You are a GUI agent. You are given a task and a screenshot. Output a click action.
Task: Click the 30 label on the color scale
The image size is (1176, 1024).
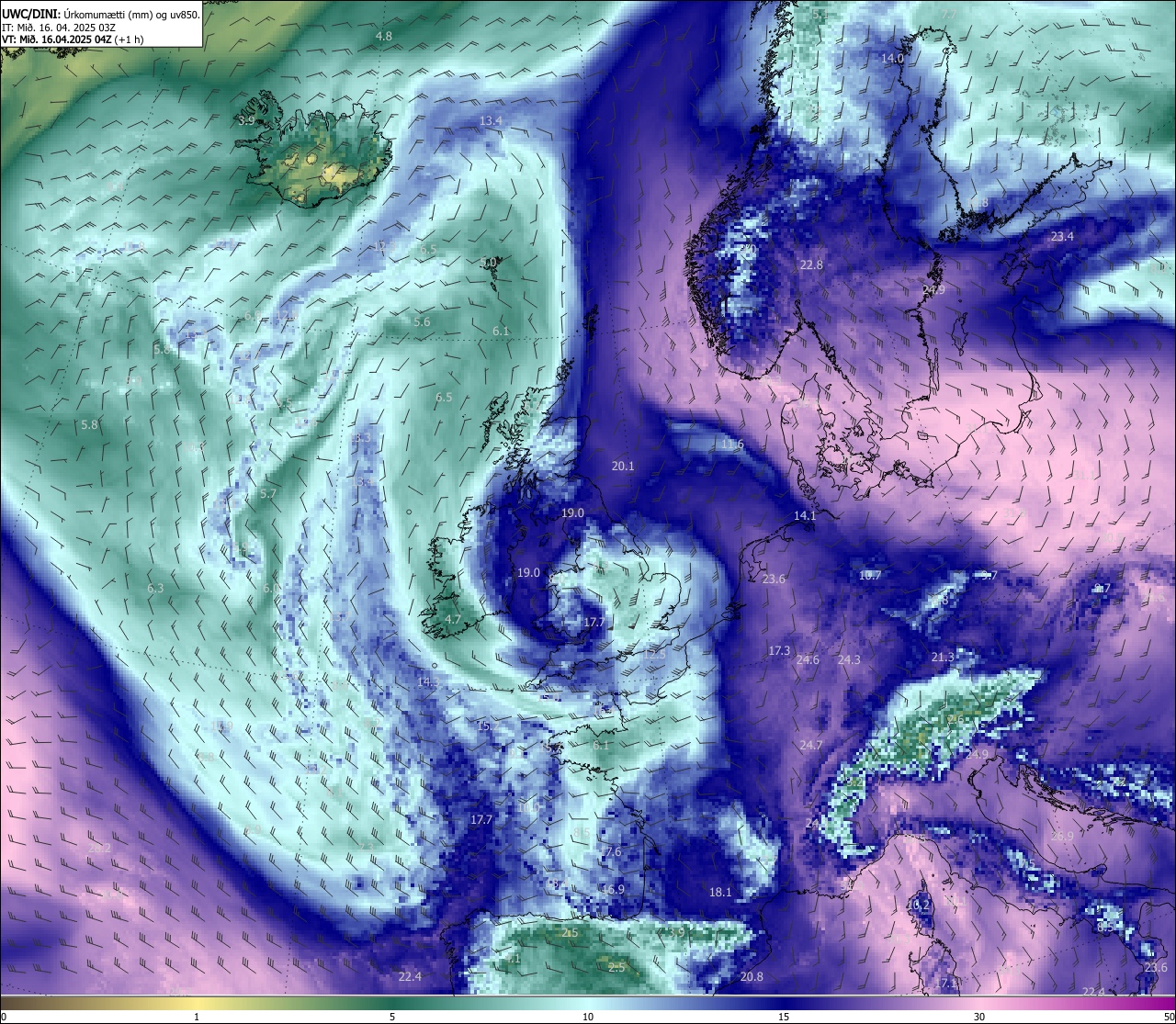click(979, 1017)
